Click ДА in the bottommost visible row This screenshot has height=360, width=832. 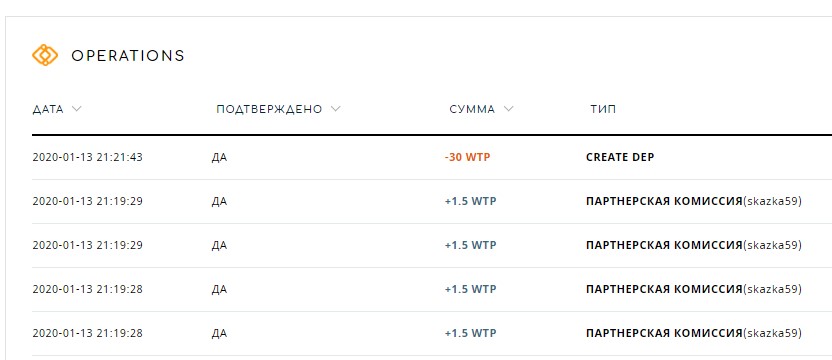pos(219,333)
